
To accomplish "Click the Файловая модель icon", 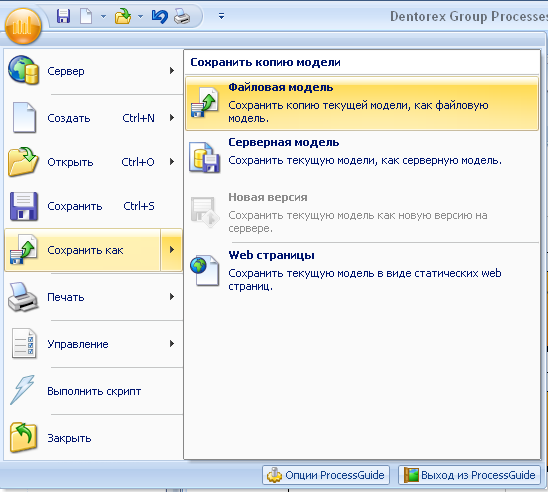I will (205, 102).
